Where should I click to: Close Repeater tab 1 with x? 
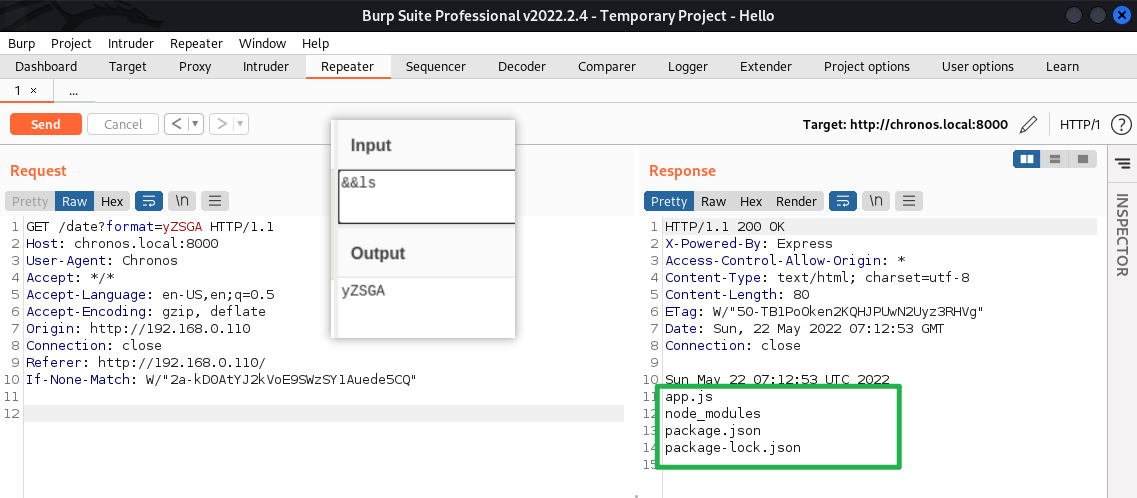33,91
